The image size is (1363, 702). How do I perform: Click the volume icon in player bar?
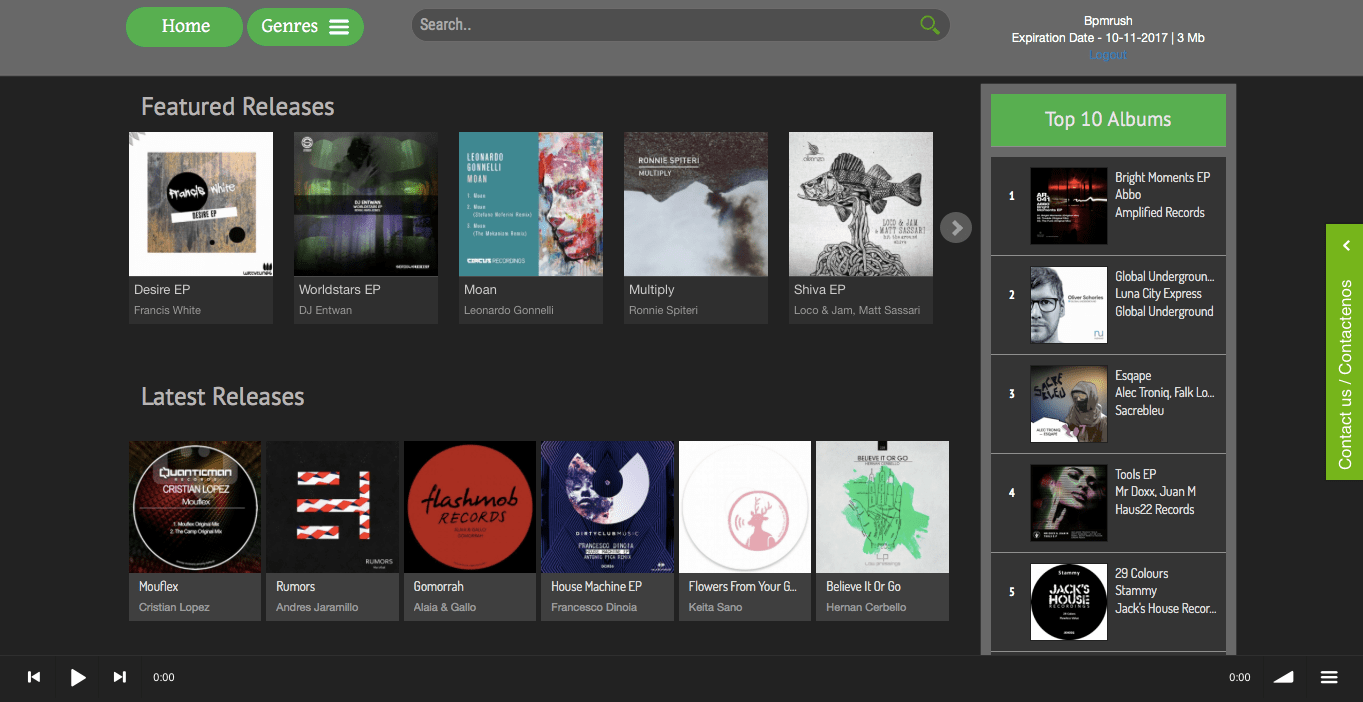click(1283, 677)
